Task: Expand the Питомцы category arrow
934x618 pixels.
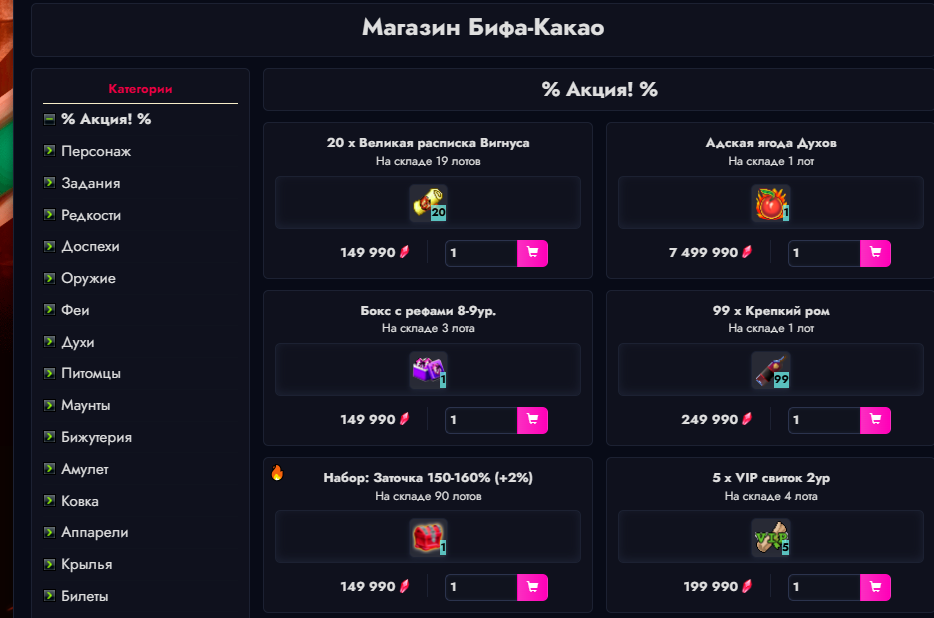Action: [49, 373]
